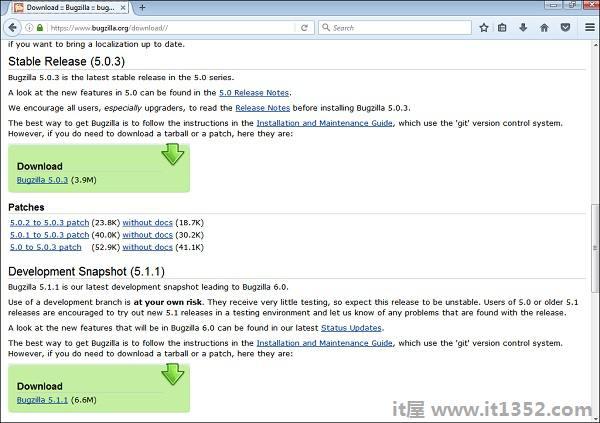600x423 pixels.
Task: Click the Stable Release (5.0.3) heading
Action: pyautogui.click(x=67, y=62)
